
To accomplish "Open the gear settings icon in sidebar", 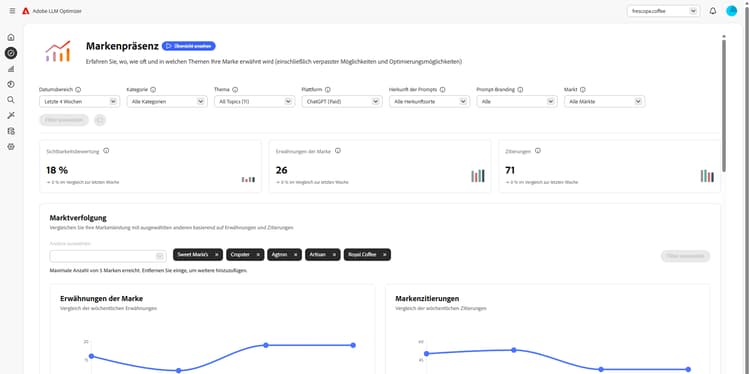I will [11, 147].
